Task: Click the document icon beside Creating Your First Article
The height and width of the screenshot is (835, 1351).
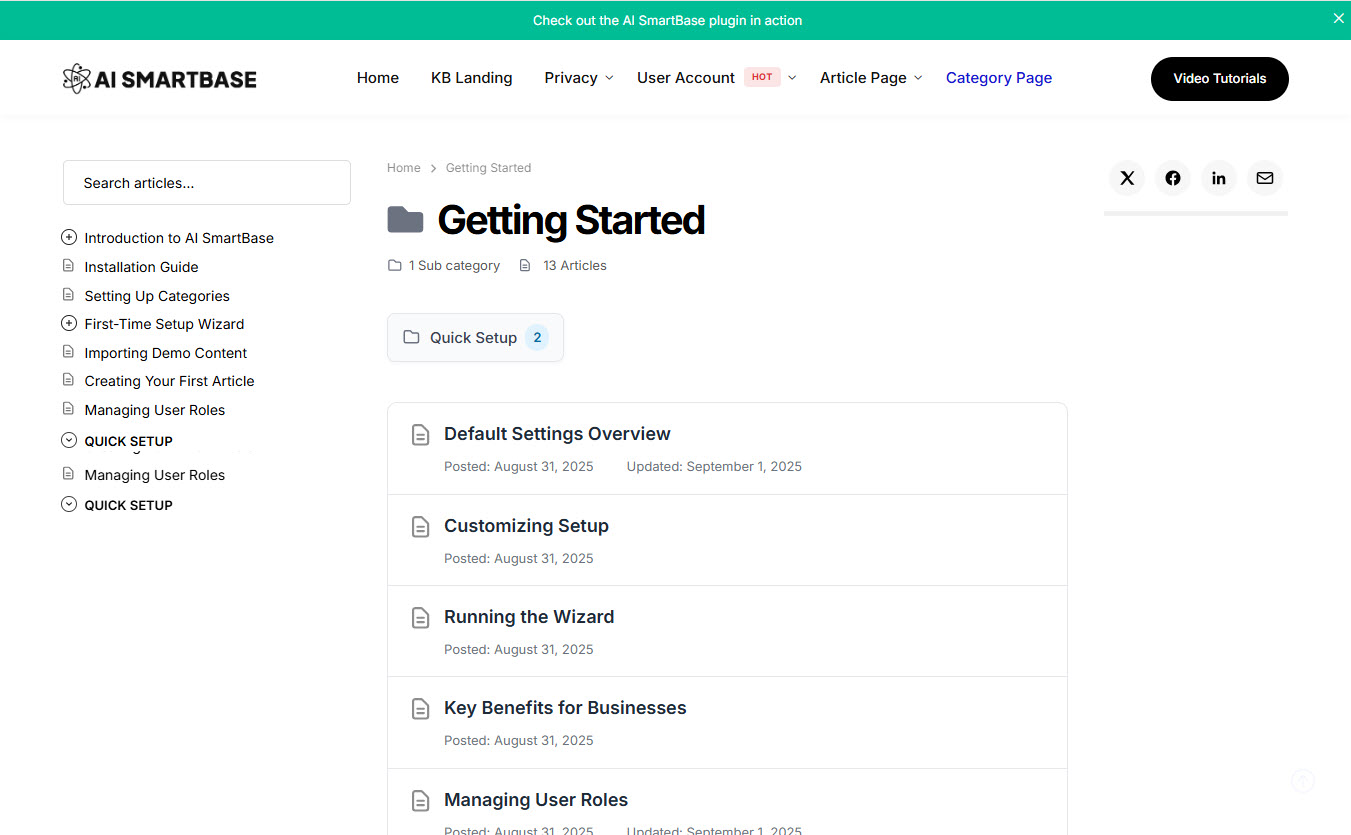Action: tap(68, 380)
